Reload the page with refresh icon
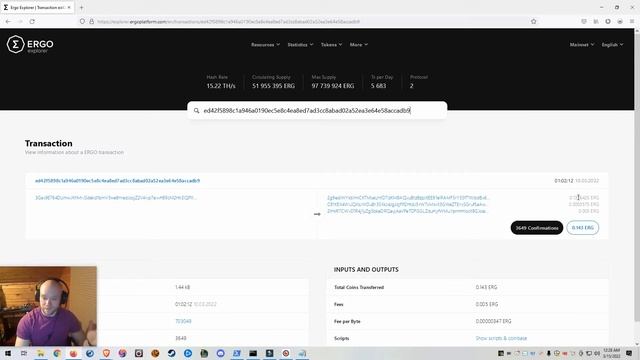 point(32,21)
